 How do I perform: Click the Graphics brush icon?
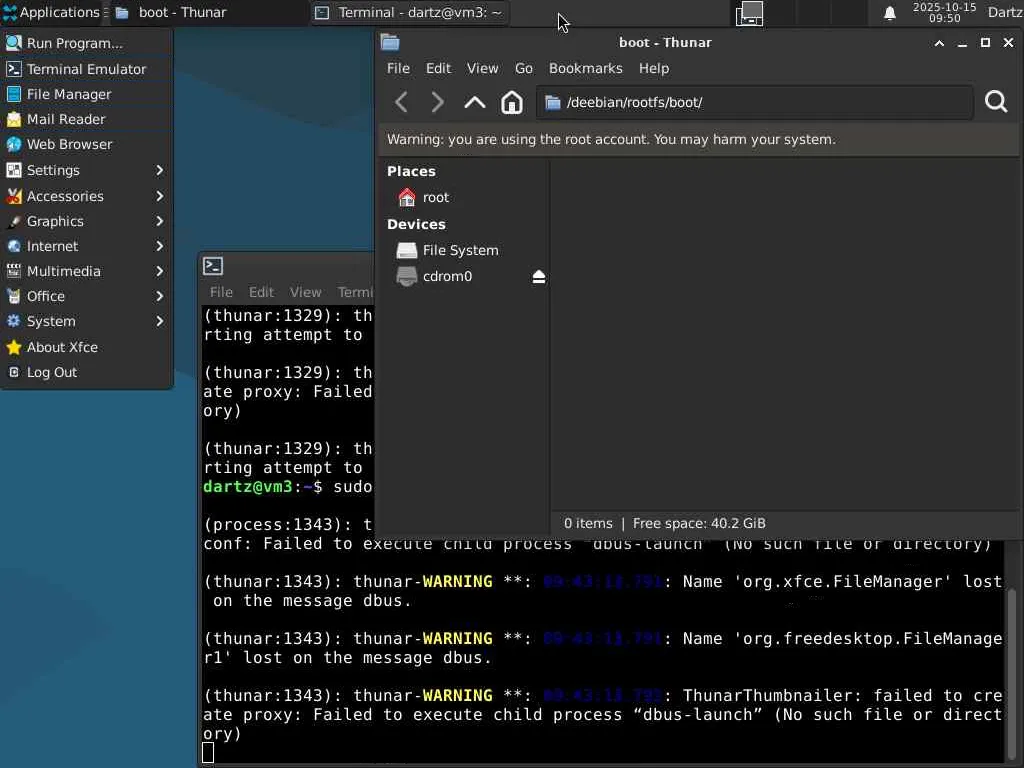point(14,221)
